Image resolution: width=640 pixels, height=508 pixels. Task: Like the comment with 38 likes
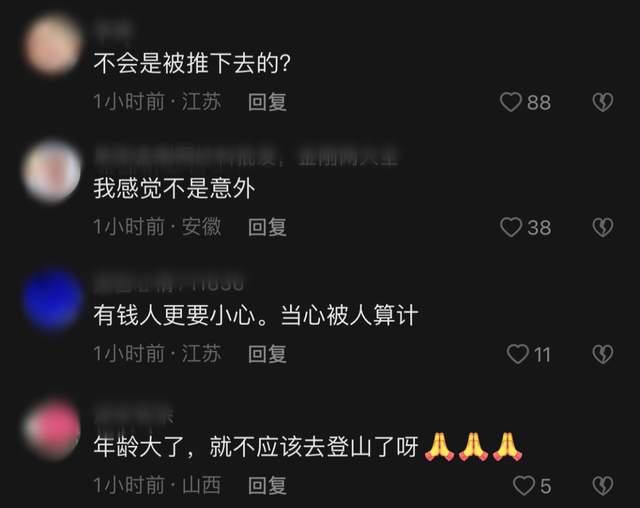point(511,227)
